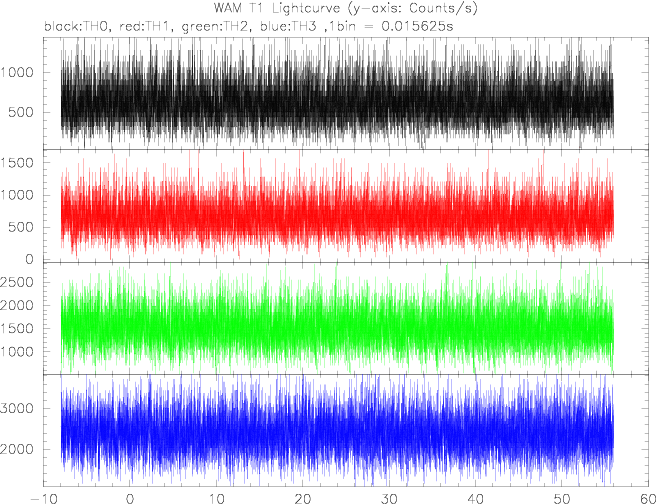The image size is (657, 504).
Task: Select the black TH0 lightcurve panel
Action: pos(346,93)
